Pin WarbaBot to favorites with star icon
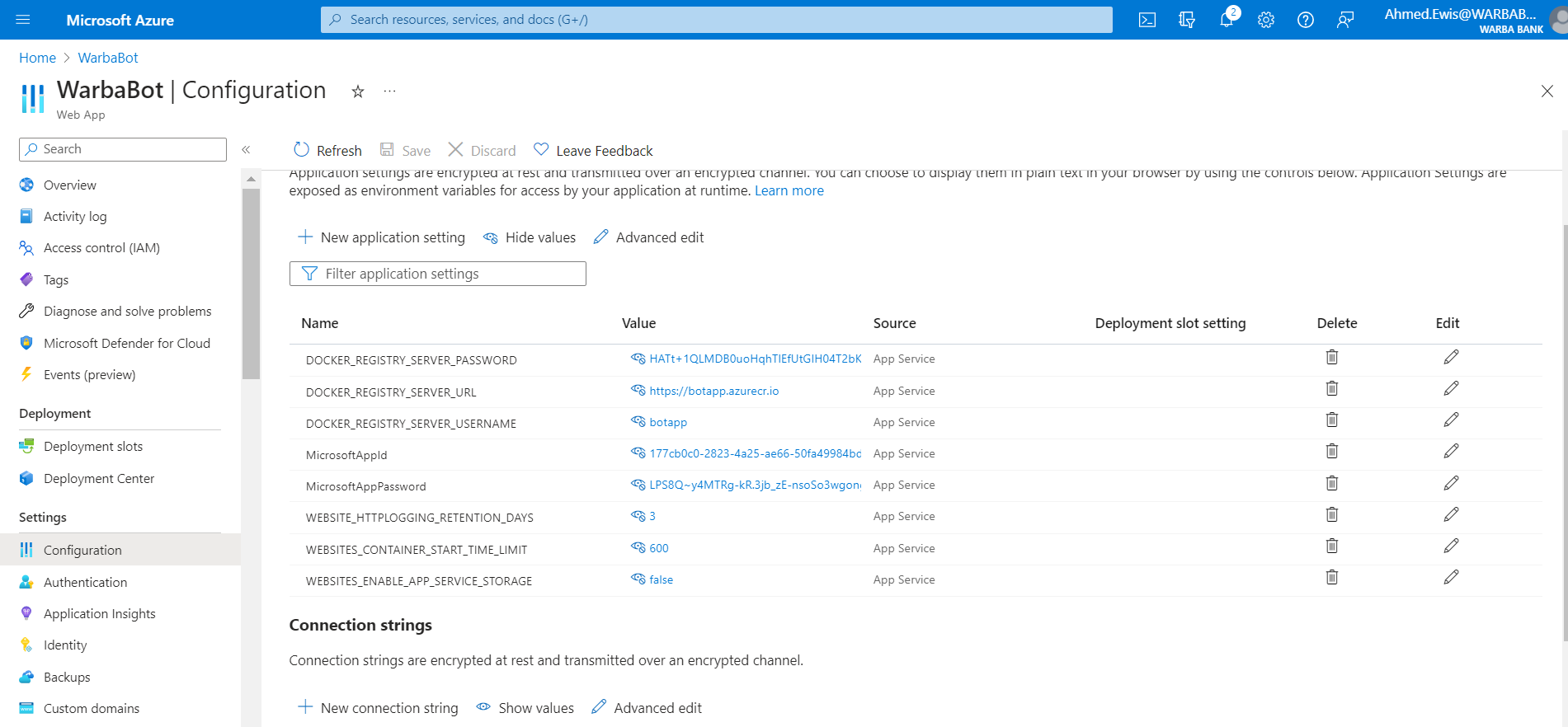 tap(358, 91)
